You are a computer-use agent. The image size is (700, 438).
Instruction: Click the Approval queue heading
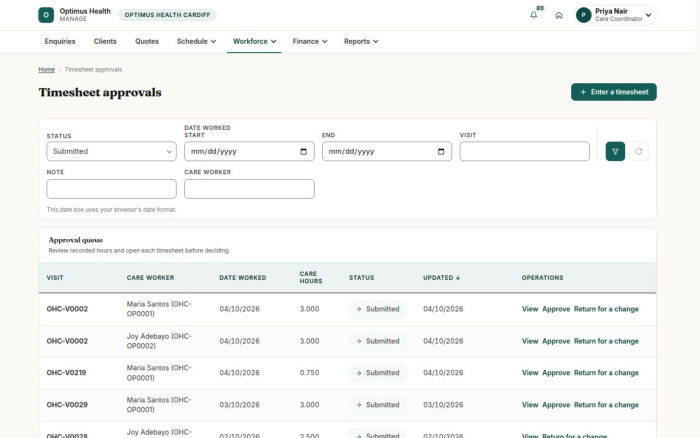[75, 240]
